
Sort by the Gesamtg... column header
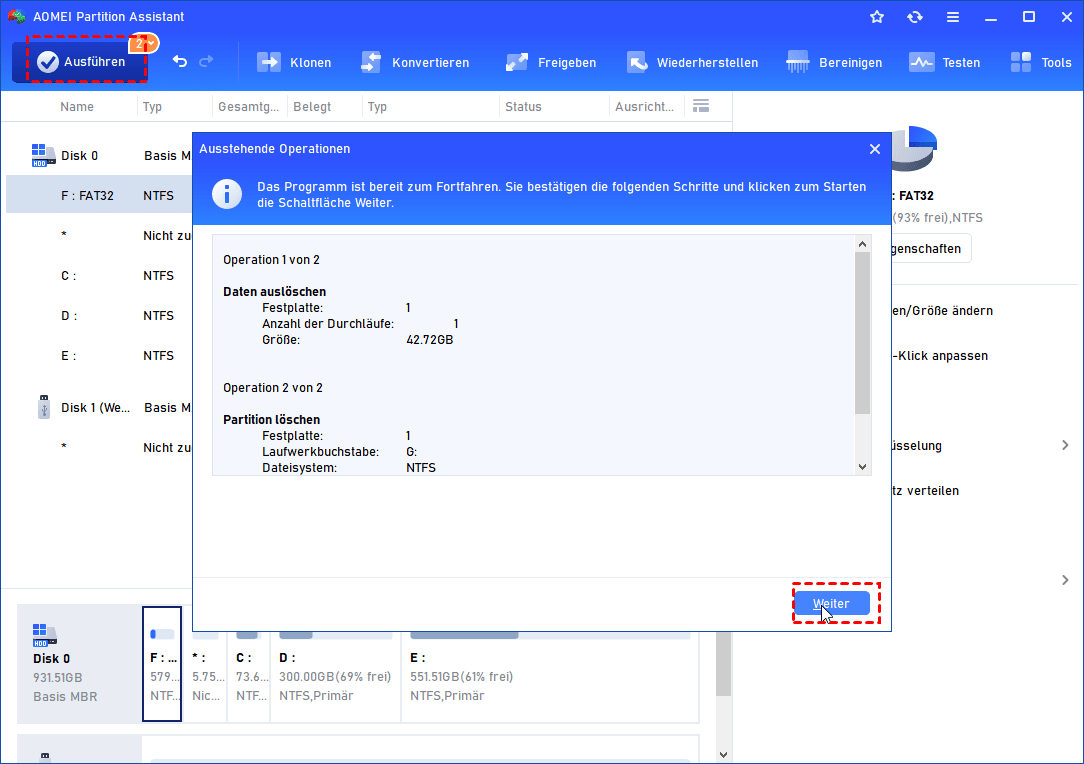click(248, 106)
